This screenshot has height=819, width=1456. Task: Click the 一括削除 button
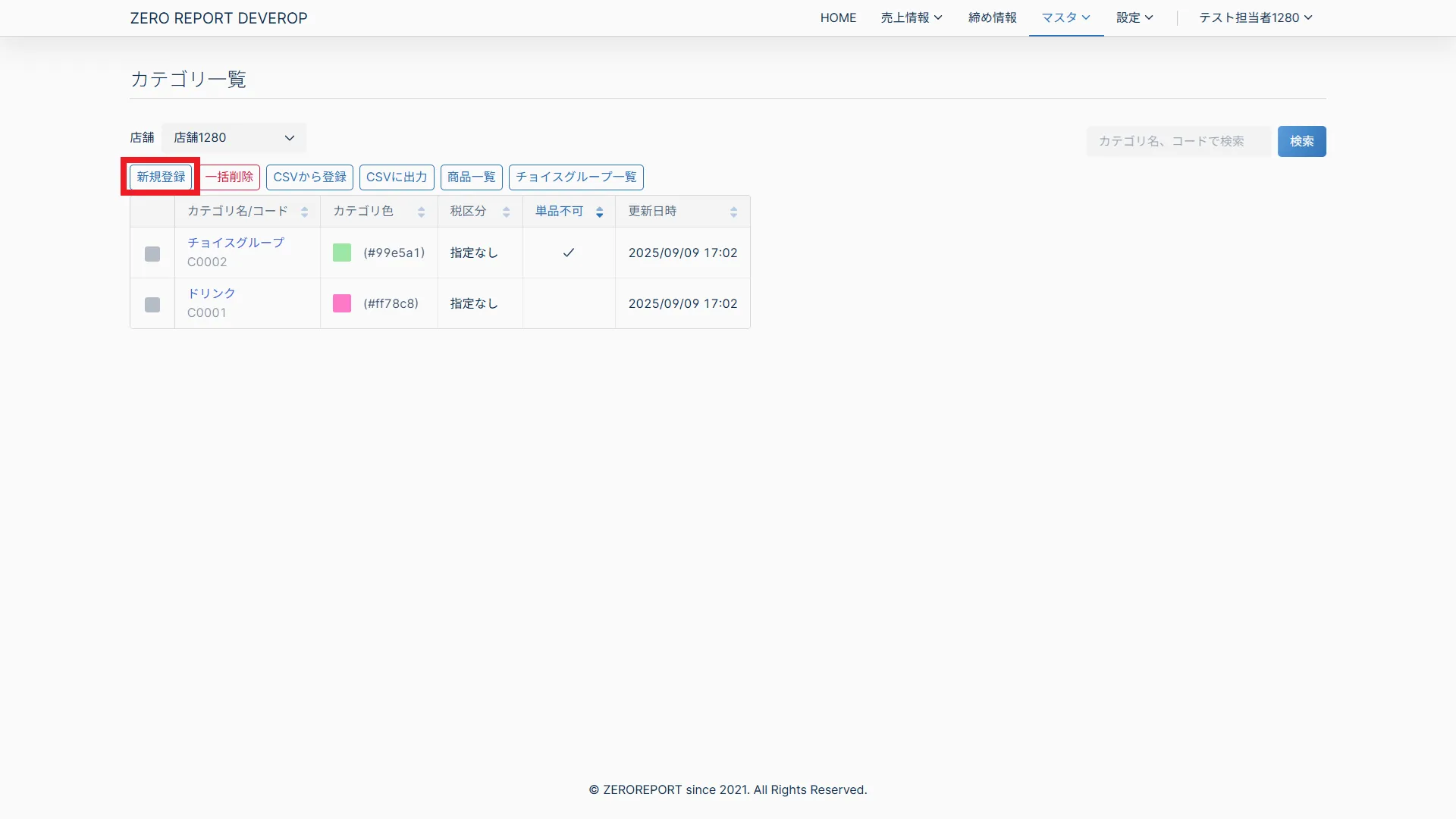(230, 177)
